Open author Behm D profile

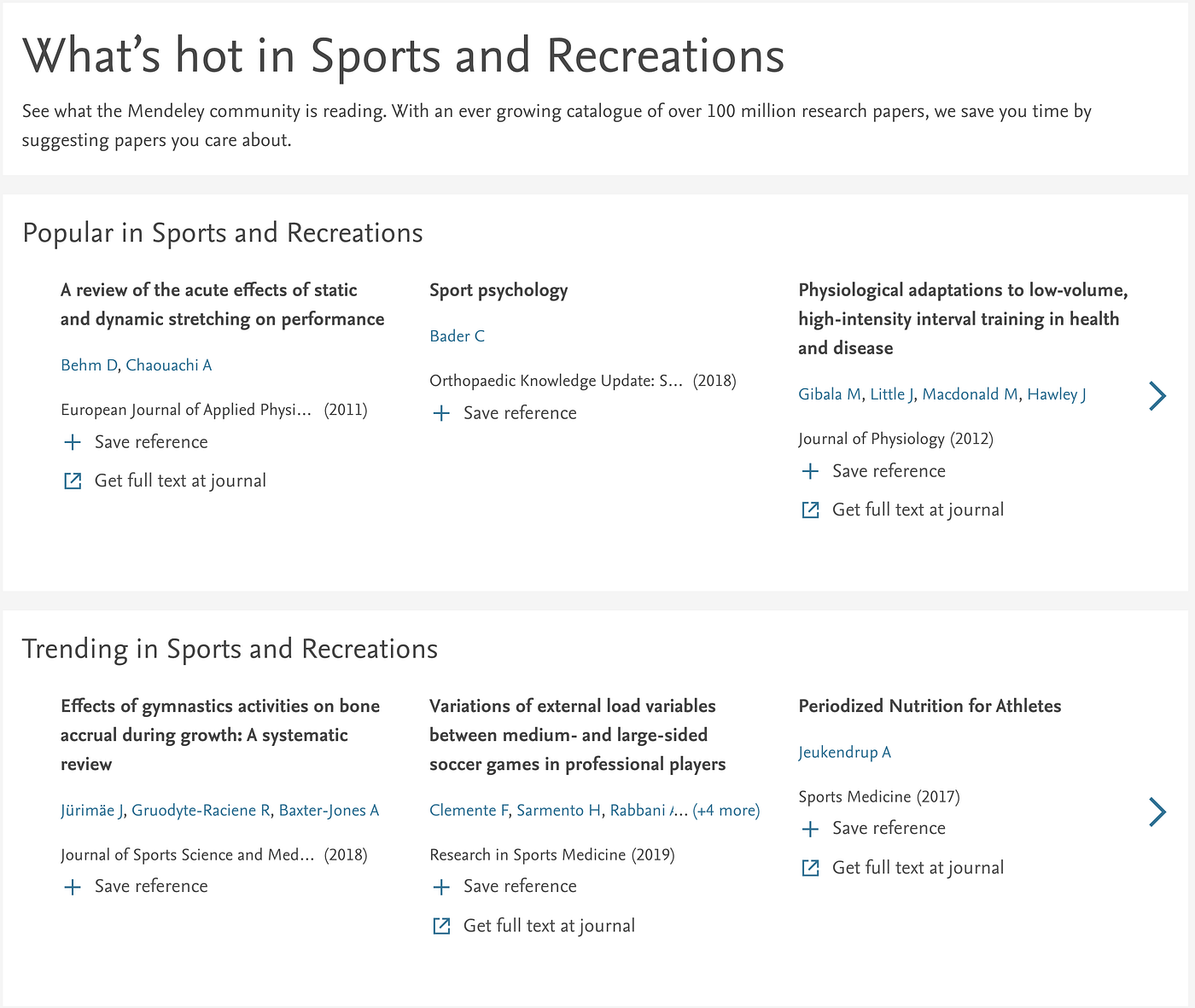tap(89, 365)
